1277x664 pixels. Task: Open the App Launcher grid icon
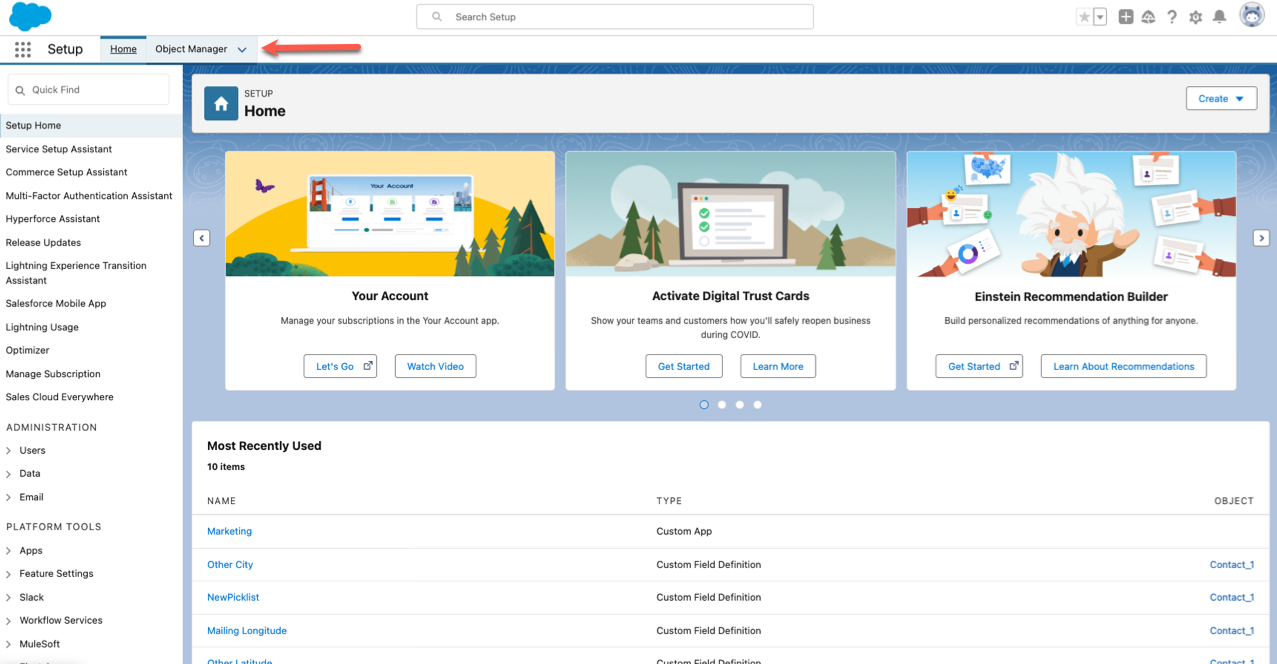[23, 49]
